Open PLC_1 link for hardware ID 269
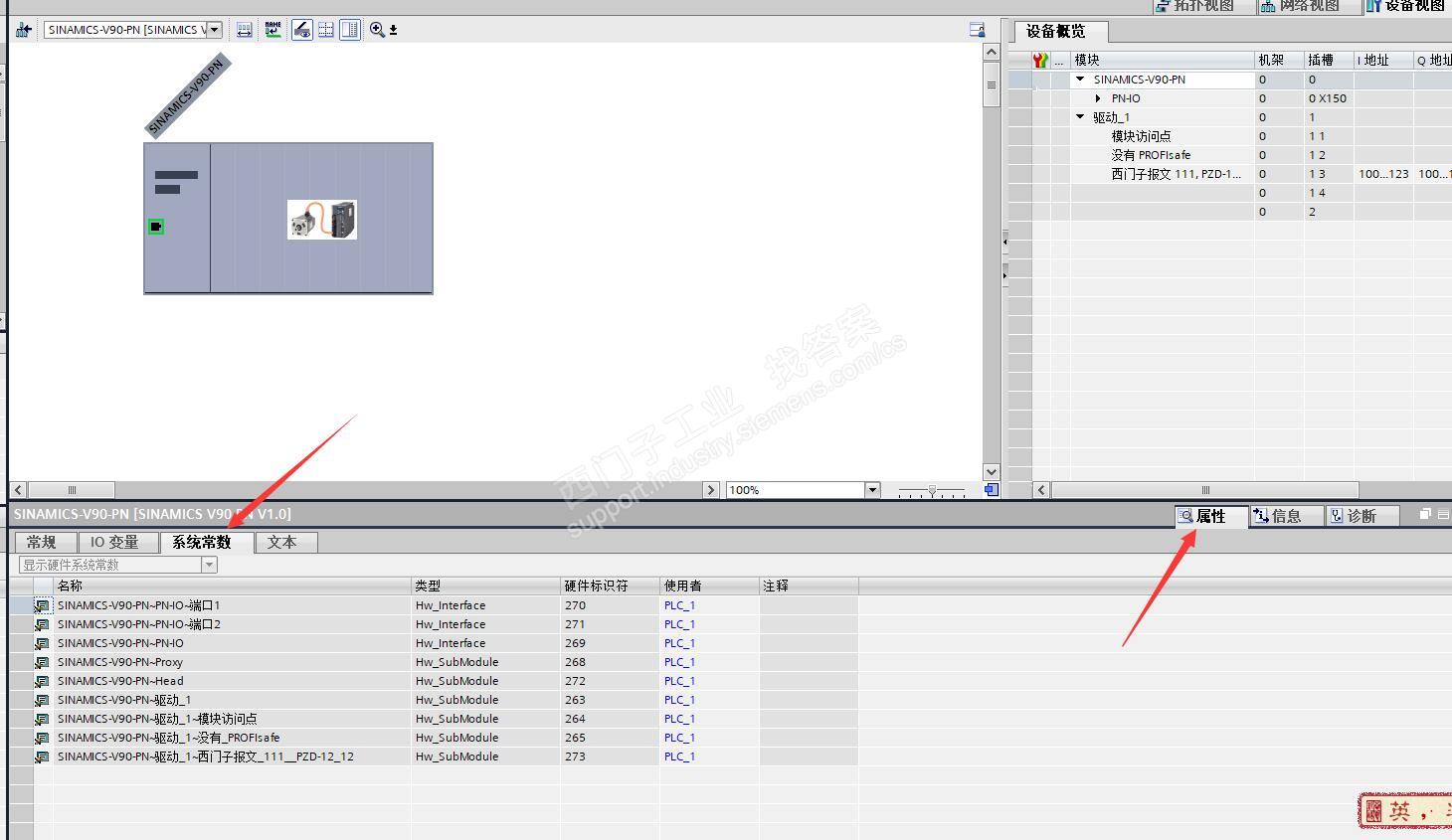 pos(680,643)
